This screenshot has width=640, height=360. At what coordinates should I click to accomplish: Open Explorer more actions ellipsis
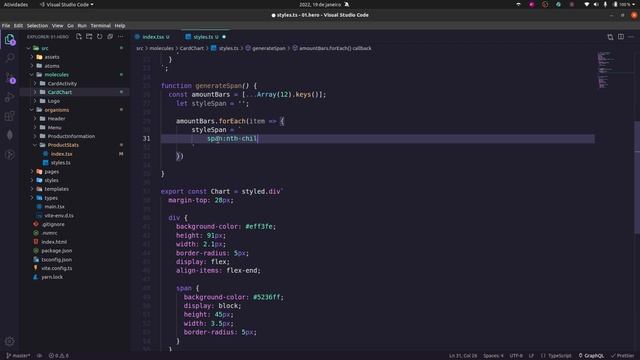click(121, 37)
